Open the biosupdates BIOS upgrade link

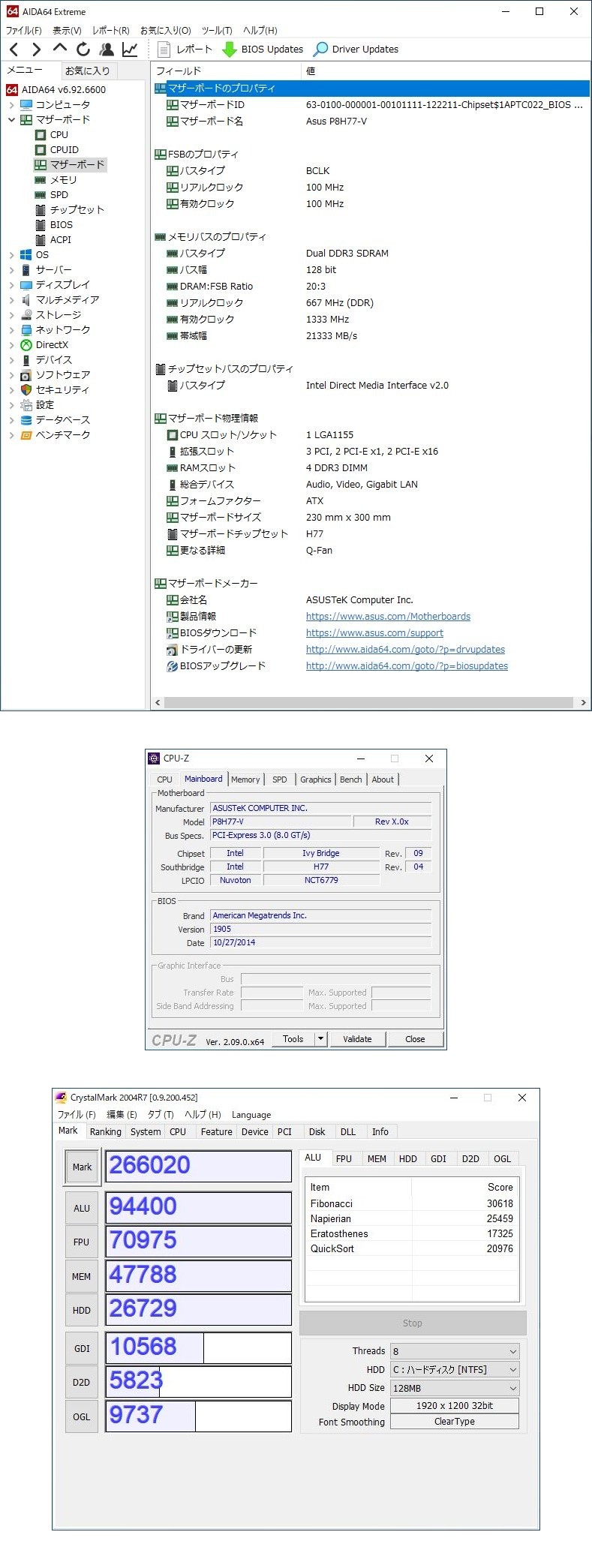(x=407, y=666)
